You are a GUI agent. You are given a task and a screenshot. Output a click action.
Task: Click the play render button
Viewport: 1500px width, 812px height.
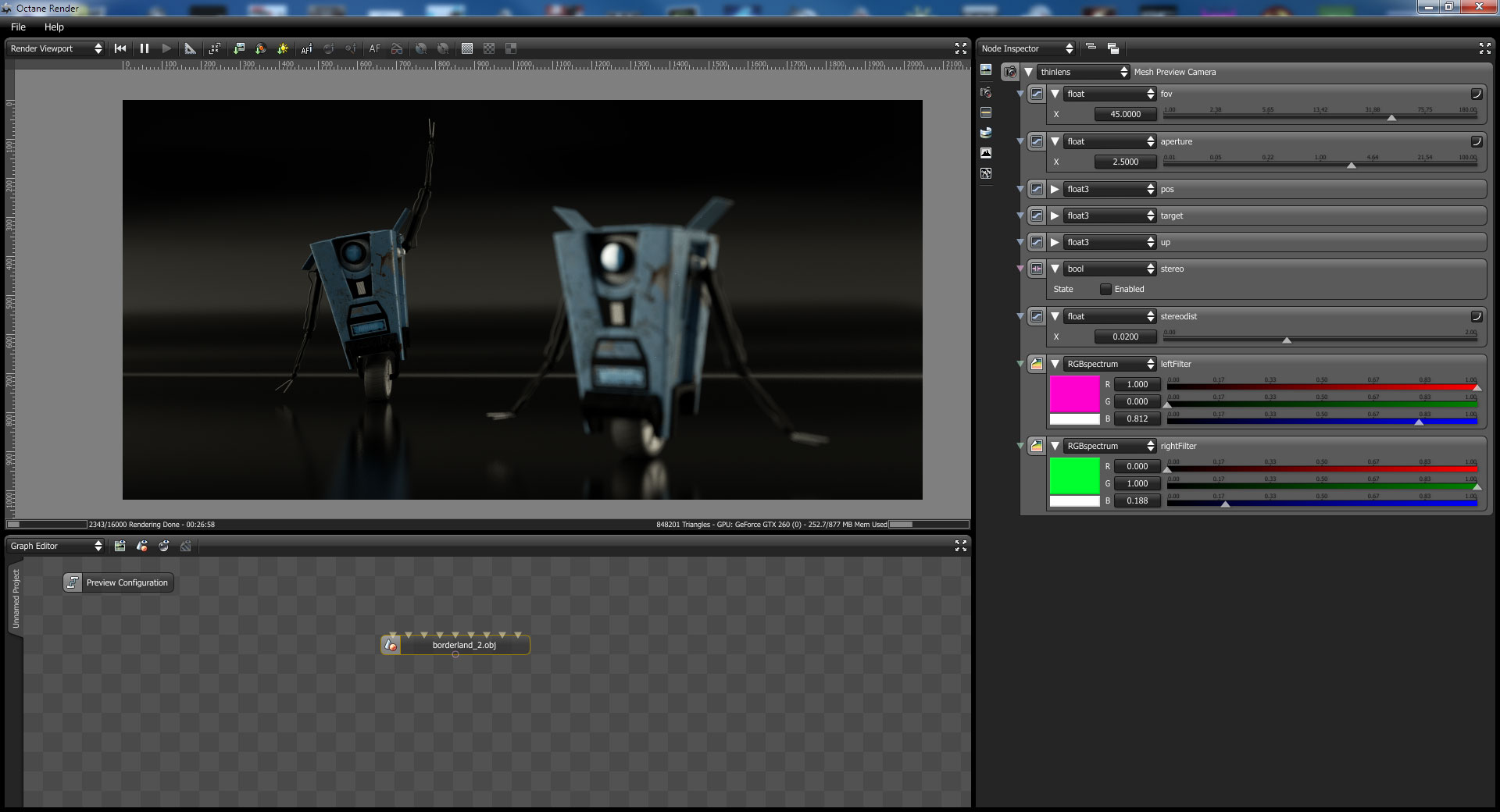pos(166,48)
